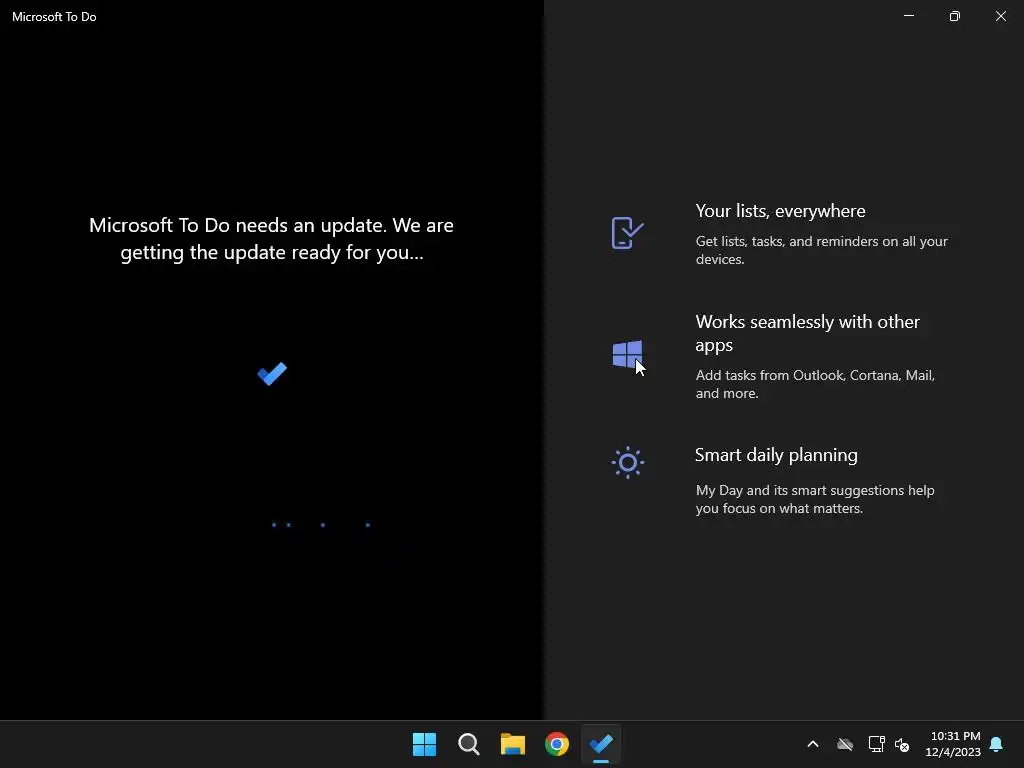The width and height of the screenshot is (1024, 768).
Task: Show hidden system tray icons
Action: point(813,744)
